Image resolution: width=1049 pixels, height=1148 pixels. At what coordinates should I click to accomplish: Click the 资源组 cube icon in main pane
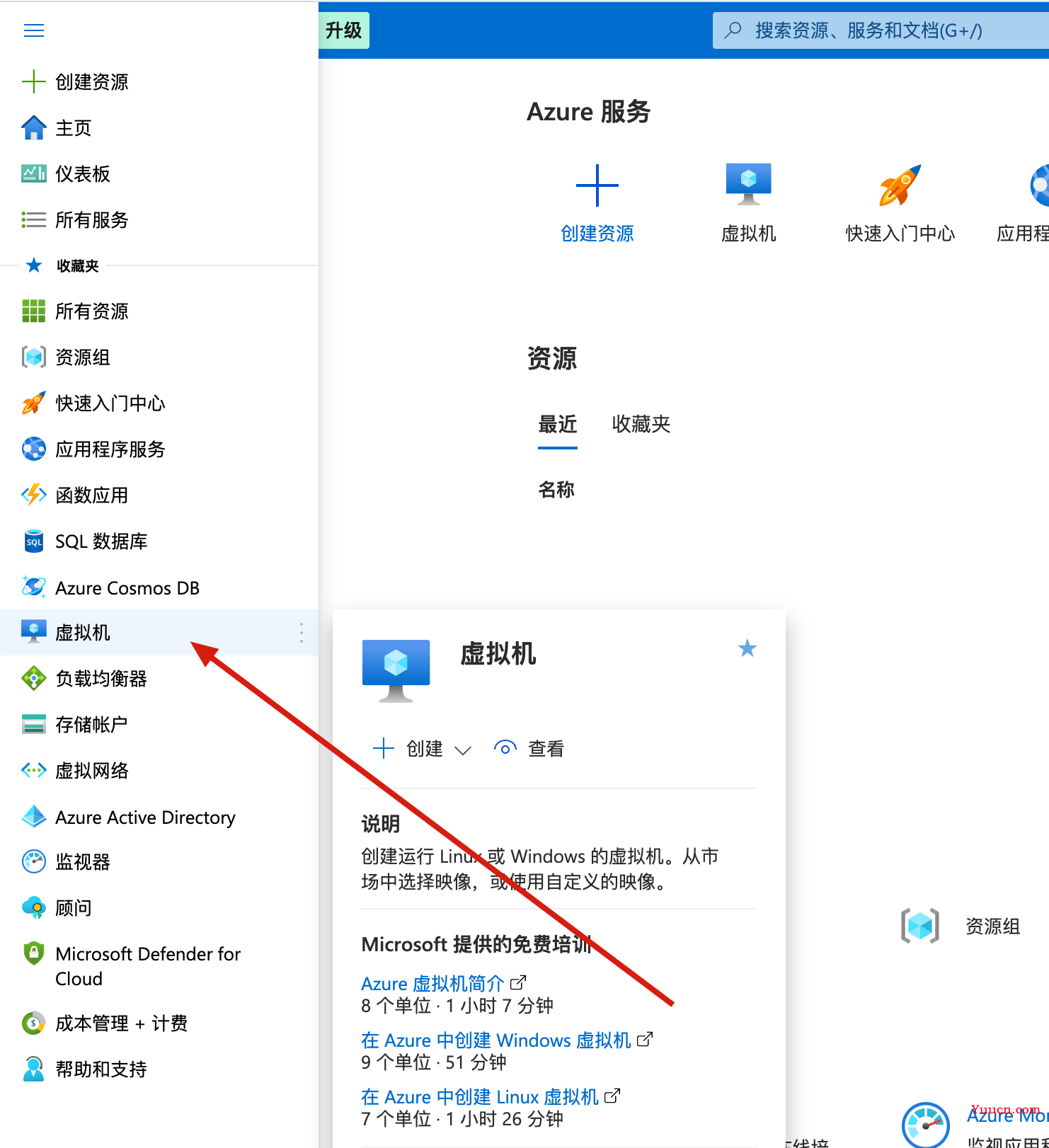coord(919,925)
